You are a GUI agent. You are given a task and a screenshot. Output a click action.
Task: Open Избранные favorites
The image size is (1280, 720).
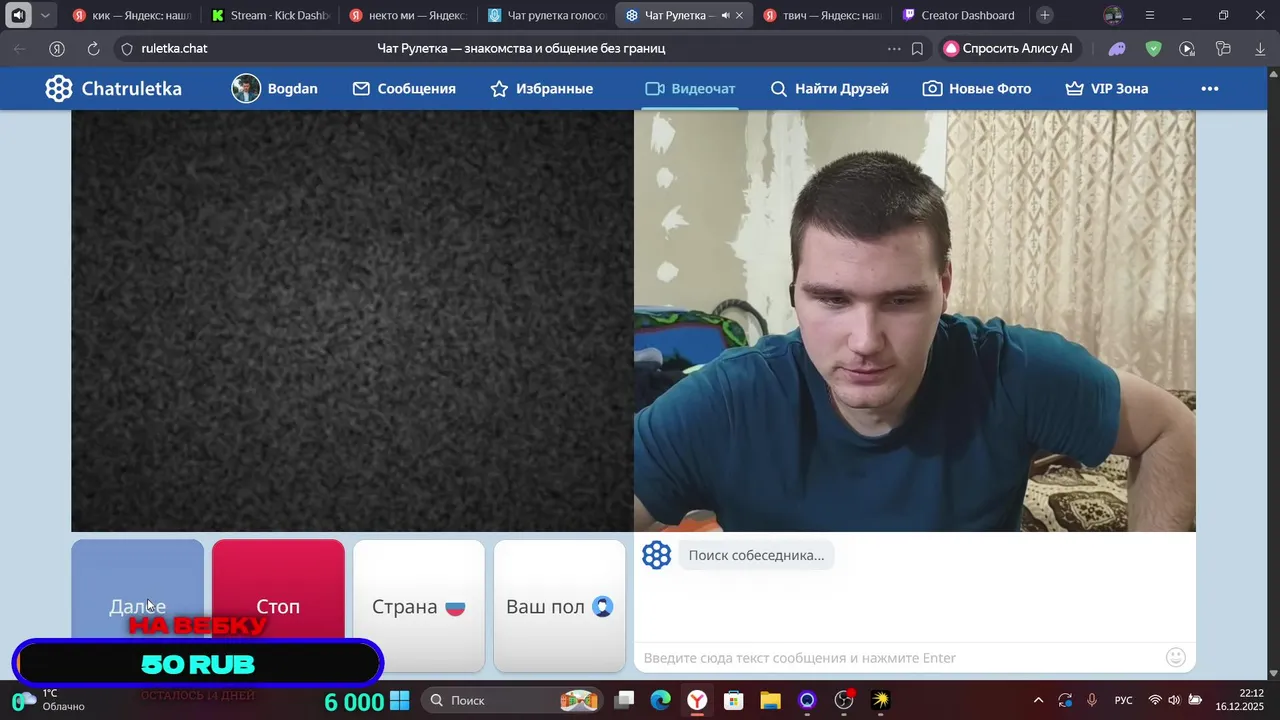542,88
